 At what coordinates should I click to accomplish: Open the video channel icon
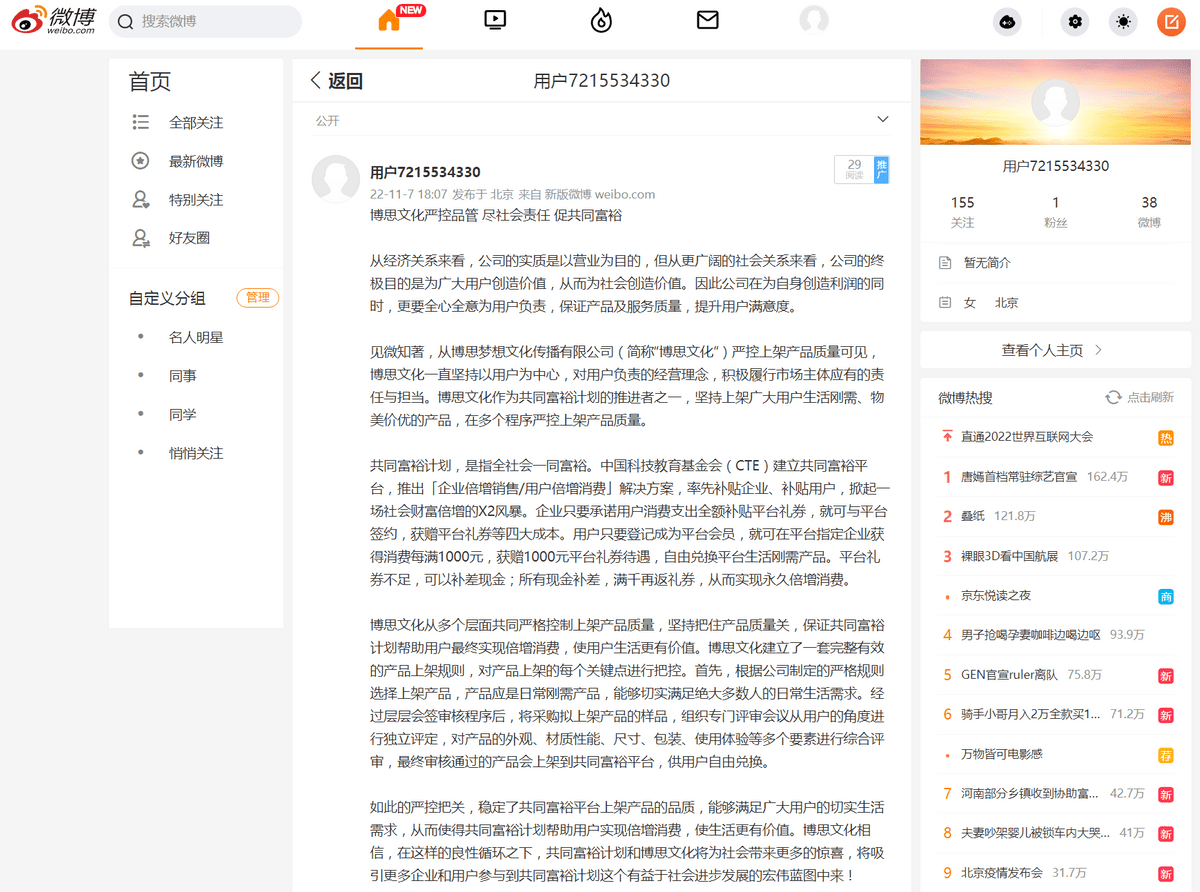tap(494, 20)
